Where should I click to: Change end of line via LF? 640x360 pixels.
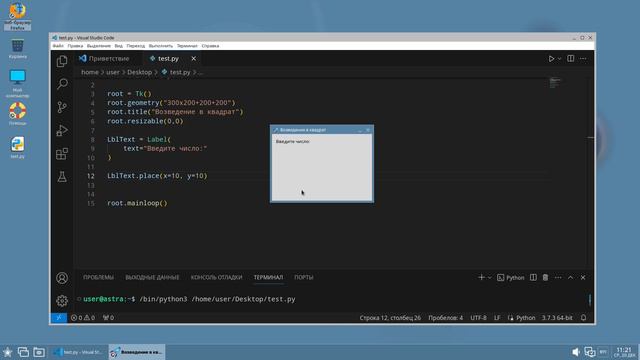[497, 318]
